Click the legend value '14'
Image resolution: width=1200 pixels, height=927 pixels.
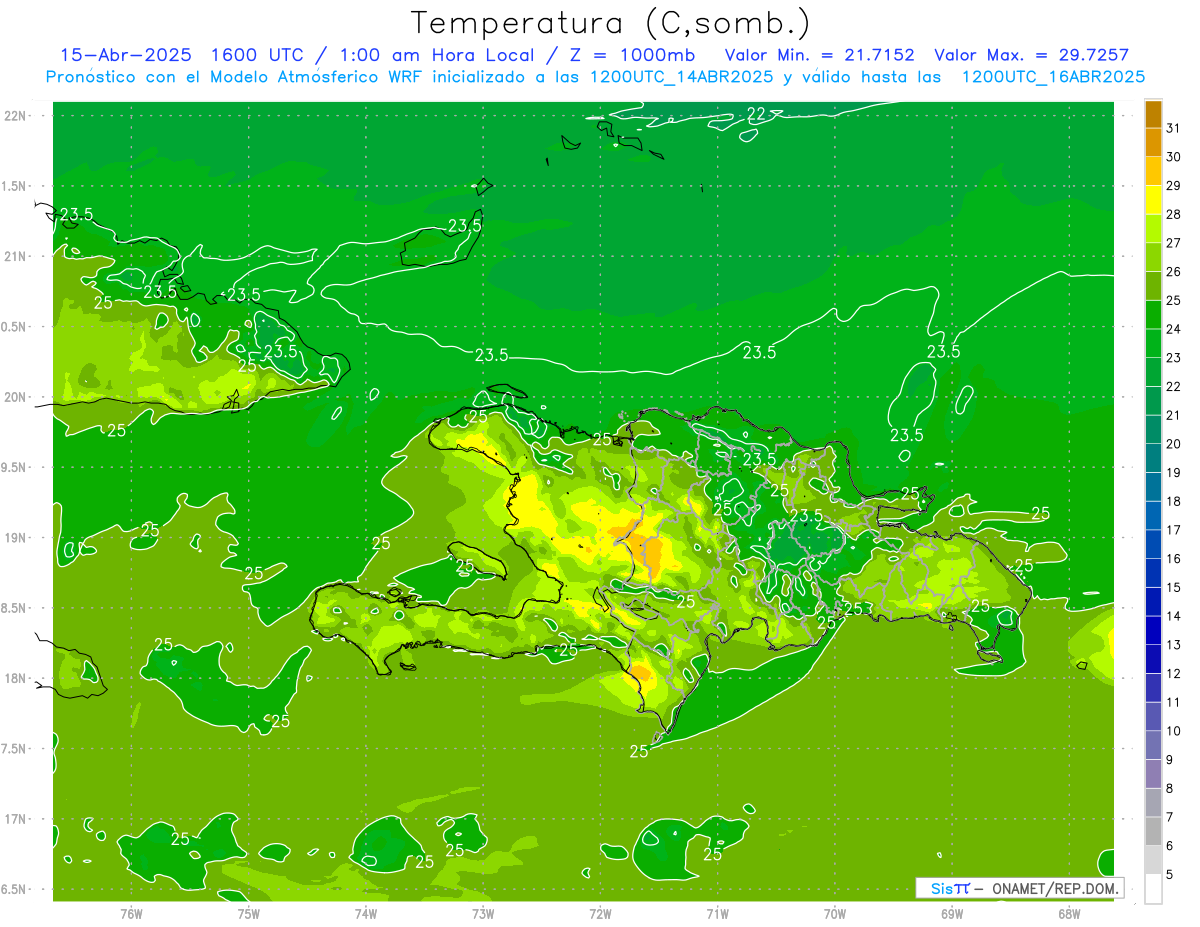pos(1174,616)
